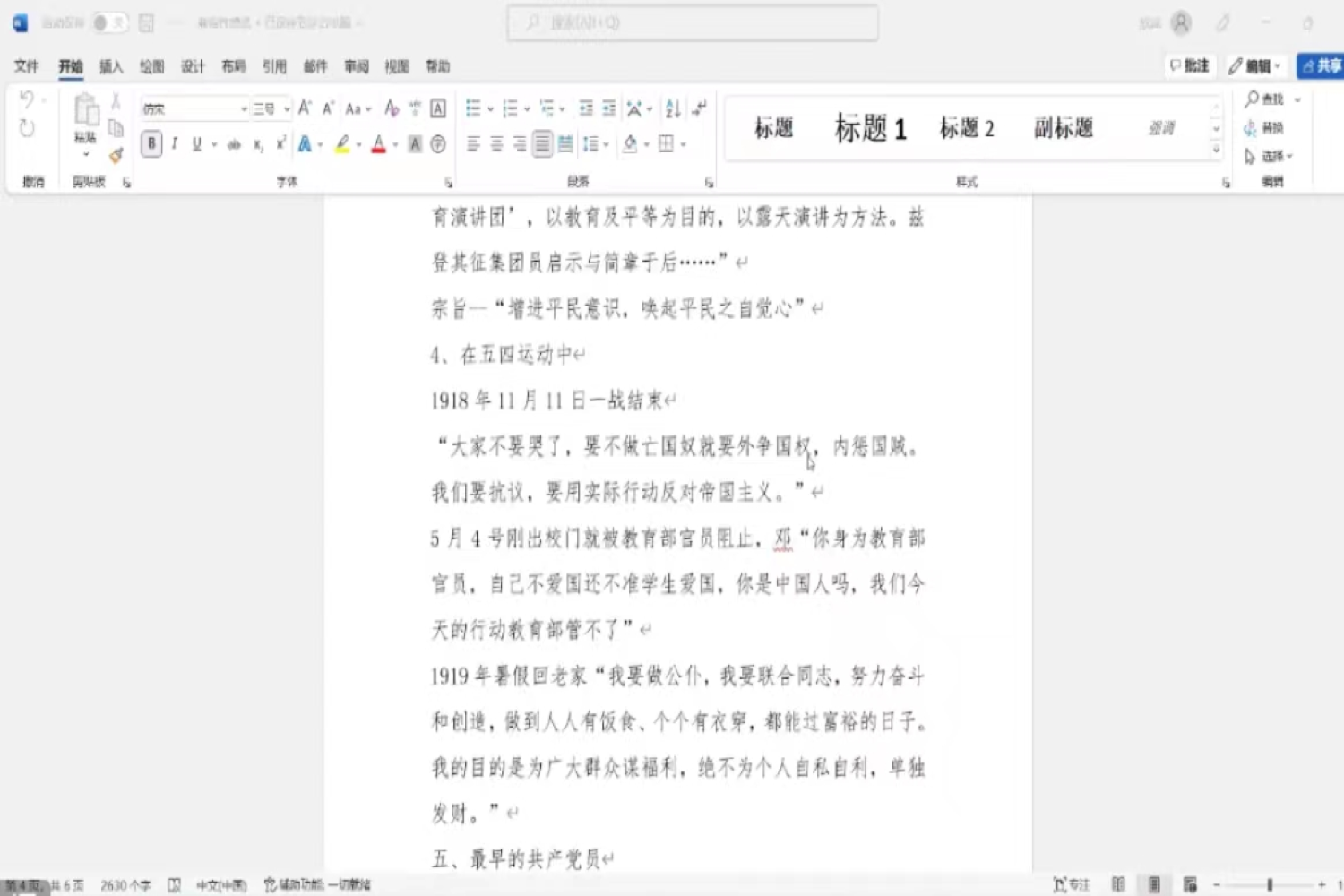The width and height of the screenshot is (1344, 896).
Task: Open the 批注 (Comments) button
Action: tap(1190, 66)
